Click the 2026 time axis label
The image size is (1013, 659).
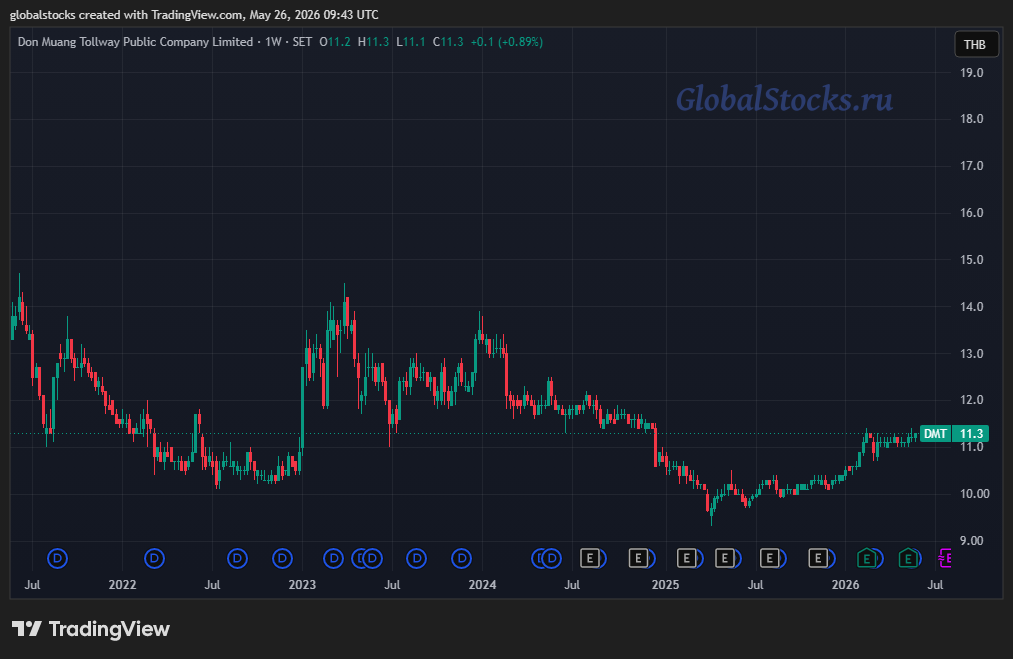[x=845, y=585]
